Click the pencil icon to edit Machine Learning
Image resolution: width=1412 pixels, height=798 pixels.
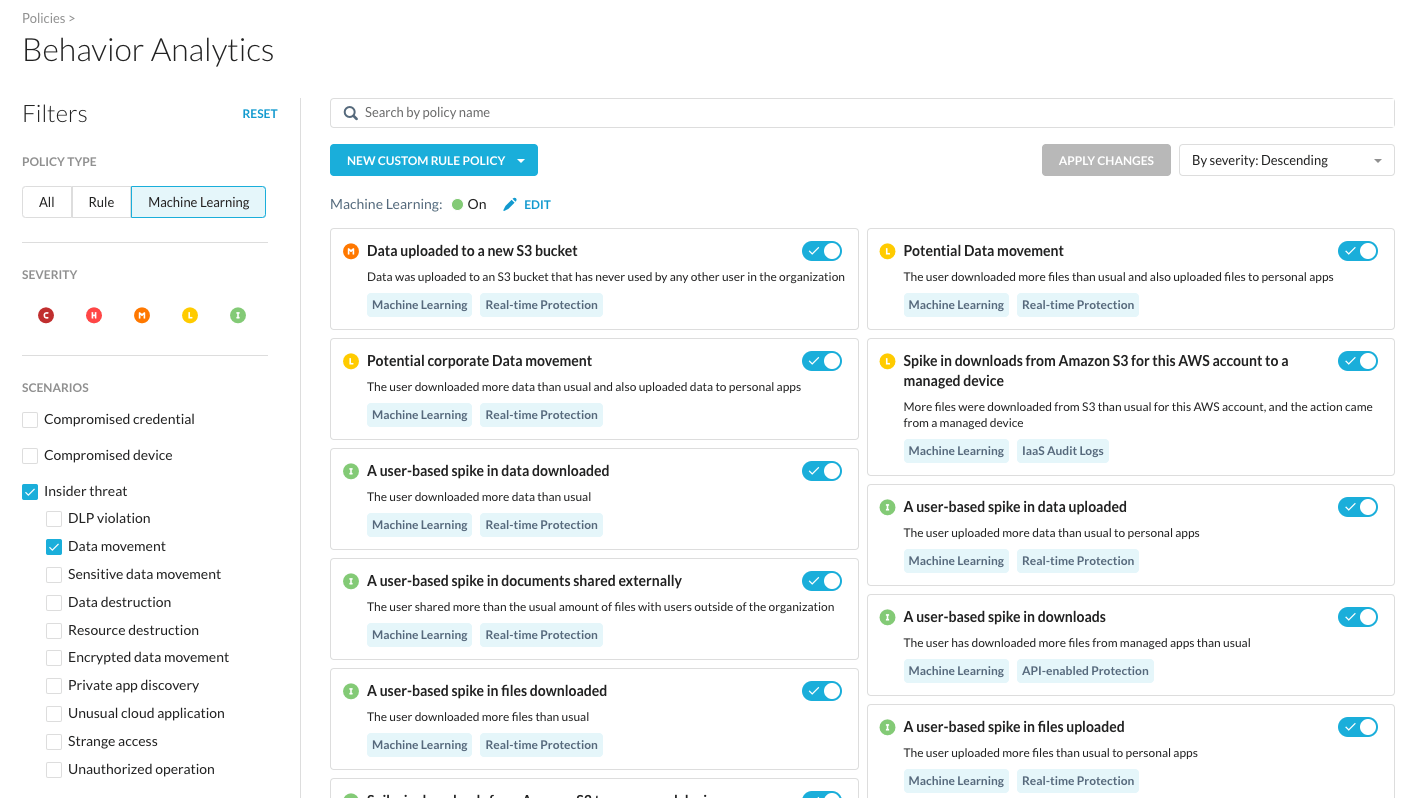coord(511,204)
